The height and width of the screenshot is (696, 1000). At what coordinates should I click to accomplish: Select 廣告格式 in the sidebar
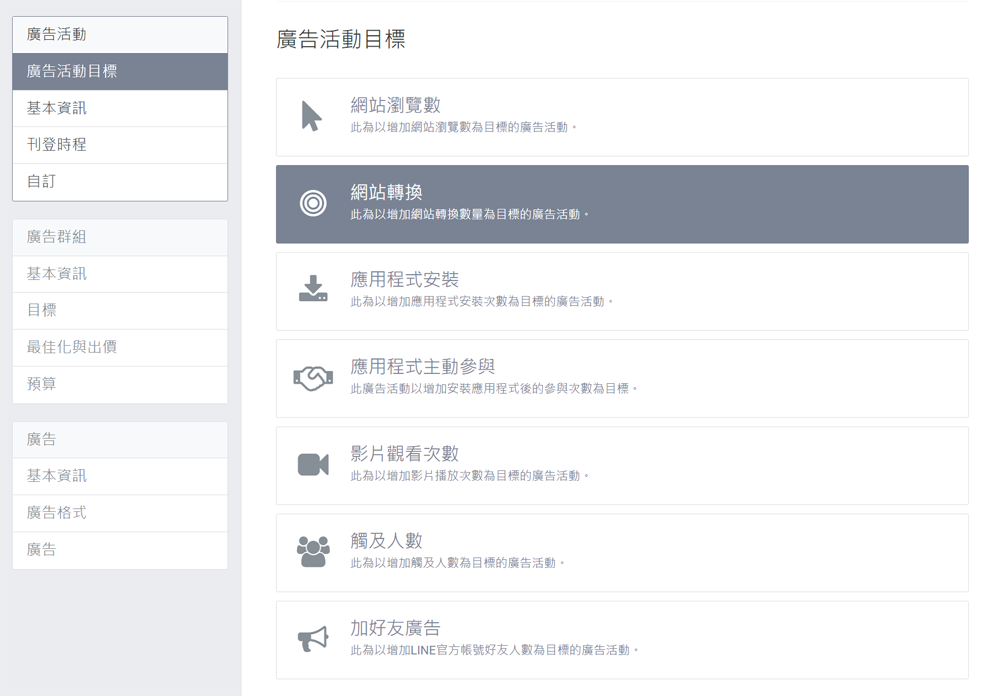coord(120,512)
